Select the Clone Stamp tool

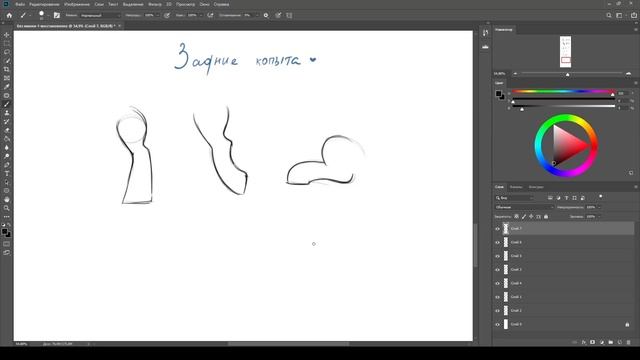coord(7,113)
